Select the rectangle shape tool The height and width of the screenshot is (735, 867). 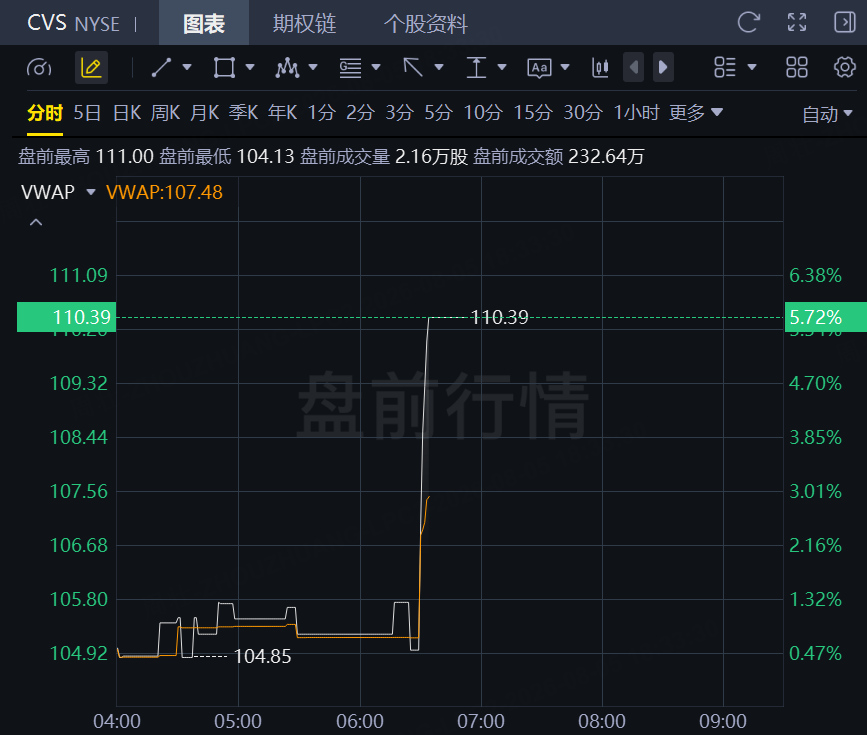pyautogui.click(x=224, y=67)
